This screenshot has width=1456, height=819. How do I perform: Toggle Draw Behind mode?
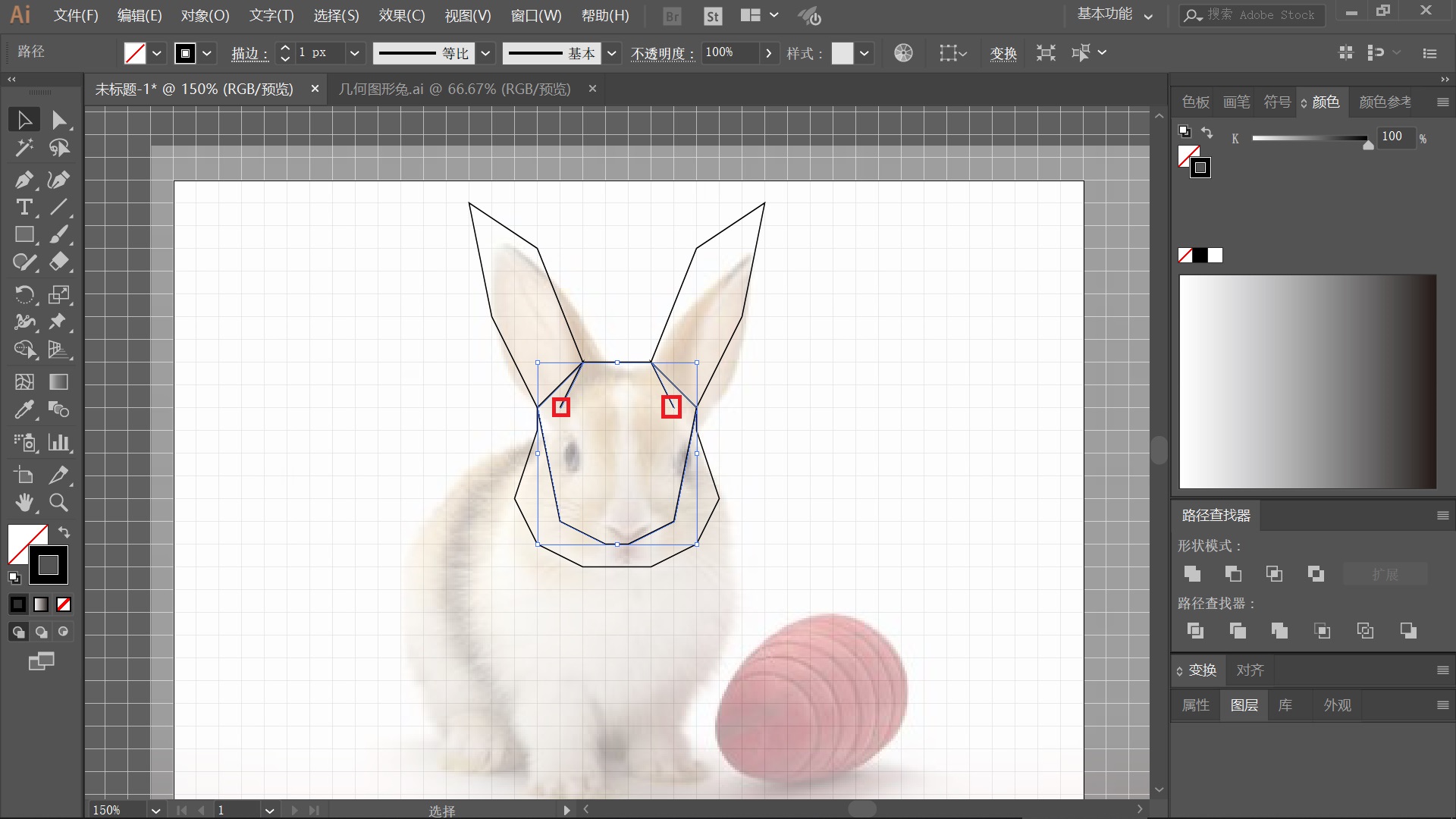(41, 632)
